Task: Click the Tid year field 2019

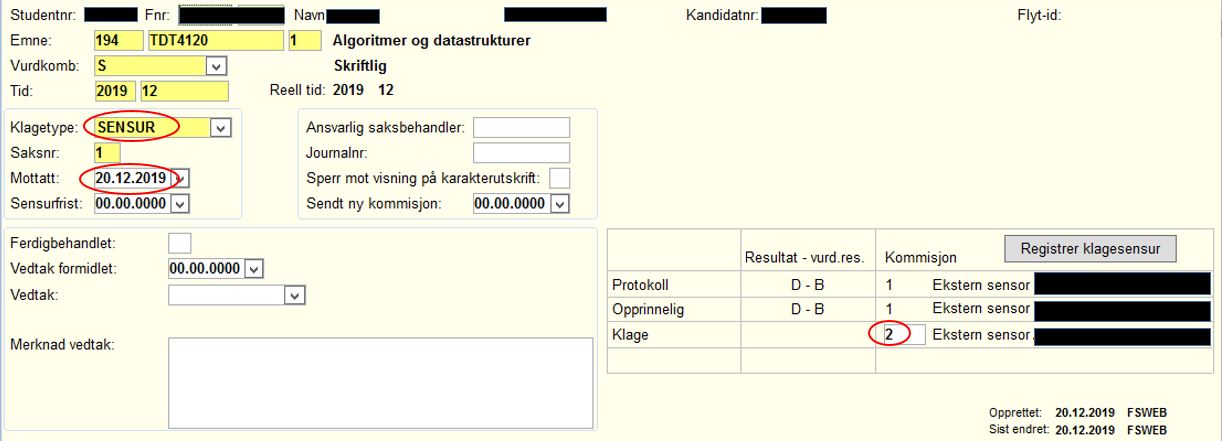Action: (x=114, y=91)
